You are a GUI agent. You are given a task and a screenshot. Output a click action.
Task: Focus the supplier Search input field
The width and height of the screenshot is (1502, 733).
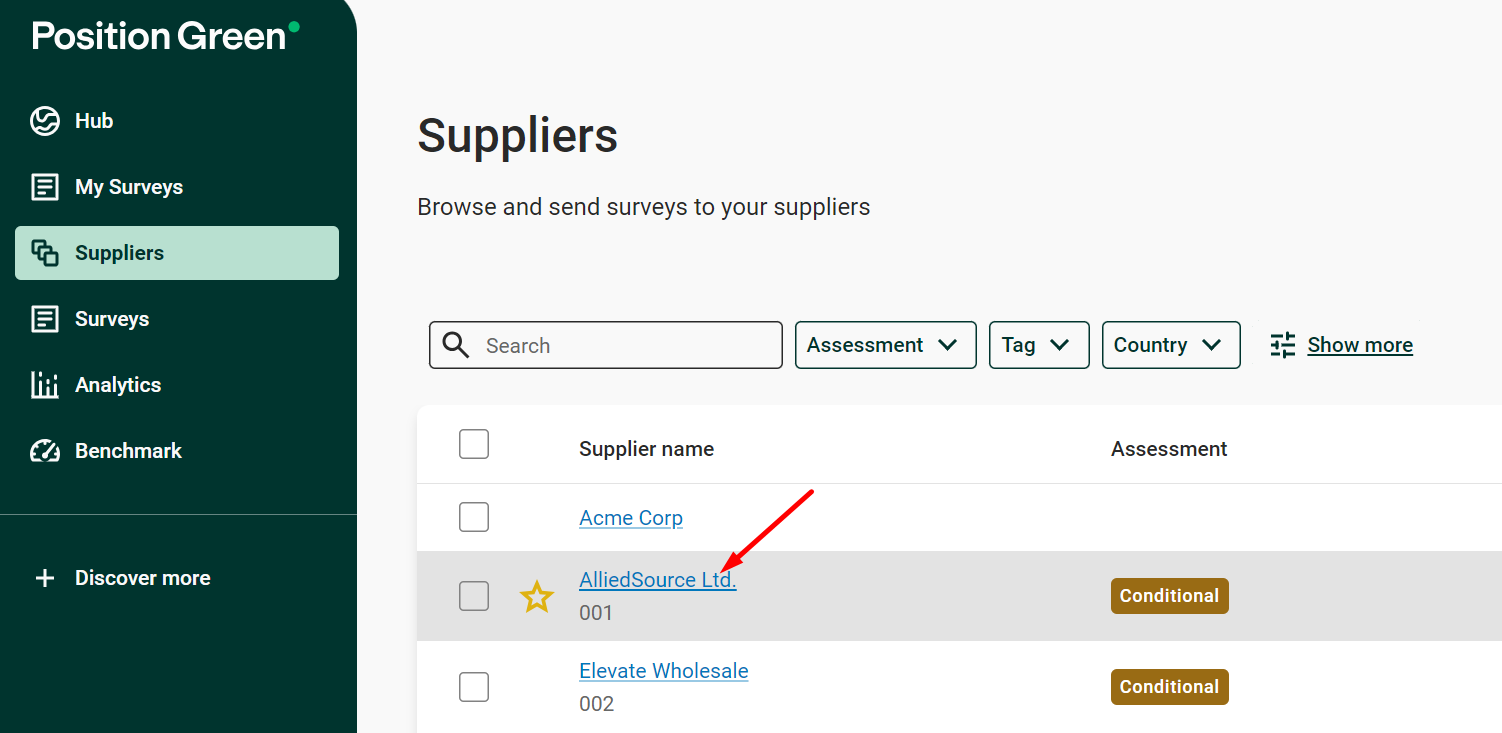606,345
